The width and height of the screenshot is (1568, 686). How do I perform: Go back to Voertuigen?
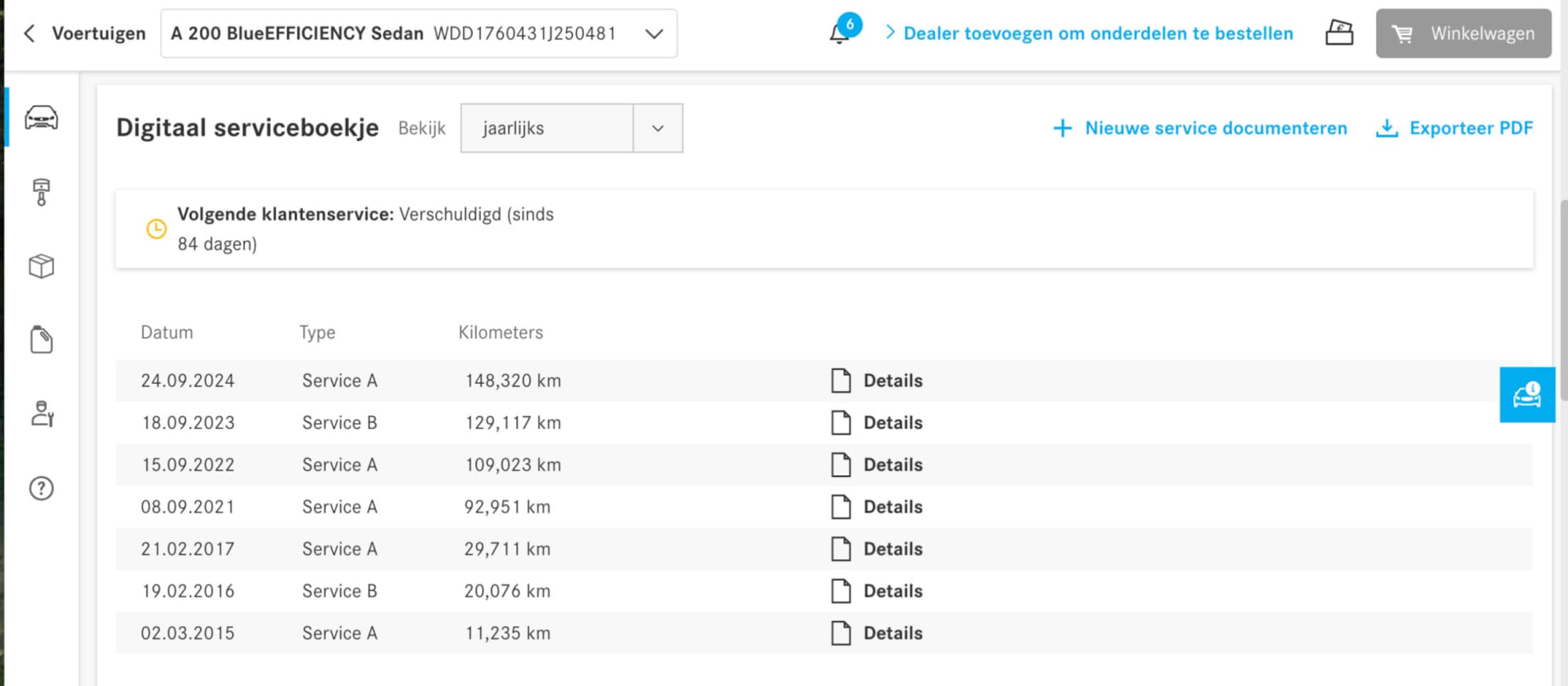[84, 34]
